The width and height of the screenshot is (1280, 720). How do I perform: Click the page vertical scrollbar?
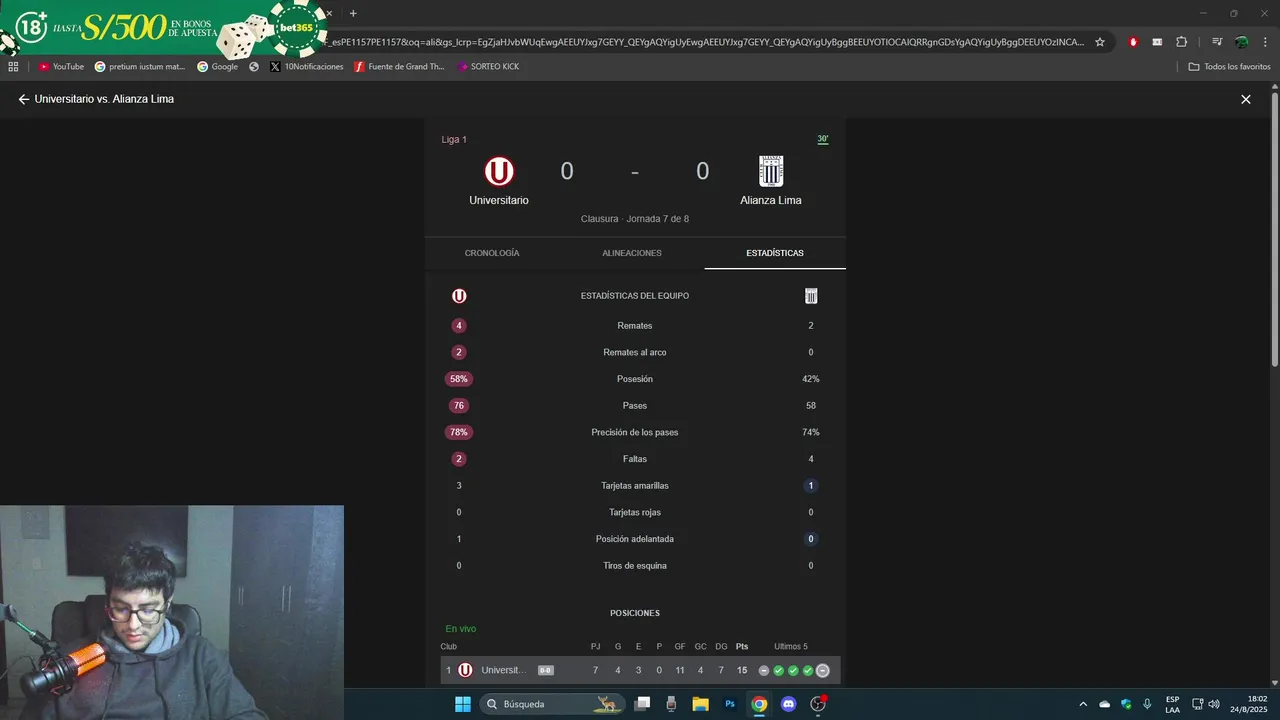(x=1275, y=230)
